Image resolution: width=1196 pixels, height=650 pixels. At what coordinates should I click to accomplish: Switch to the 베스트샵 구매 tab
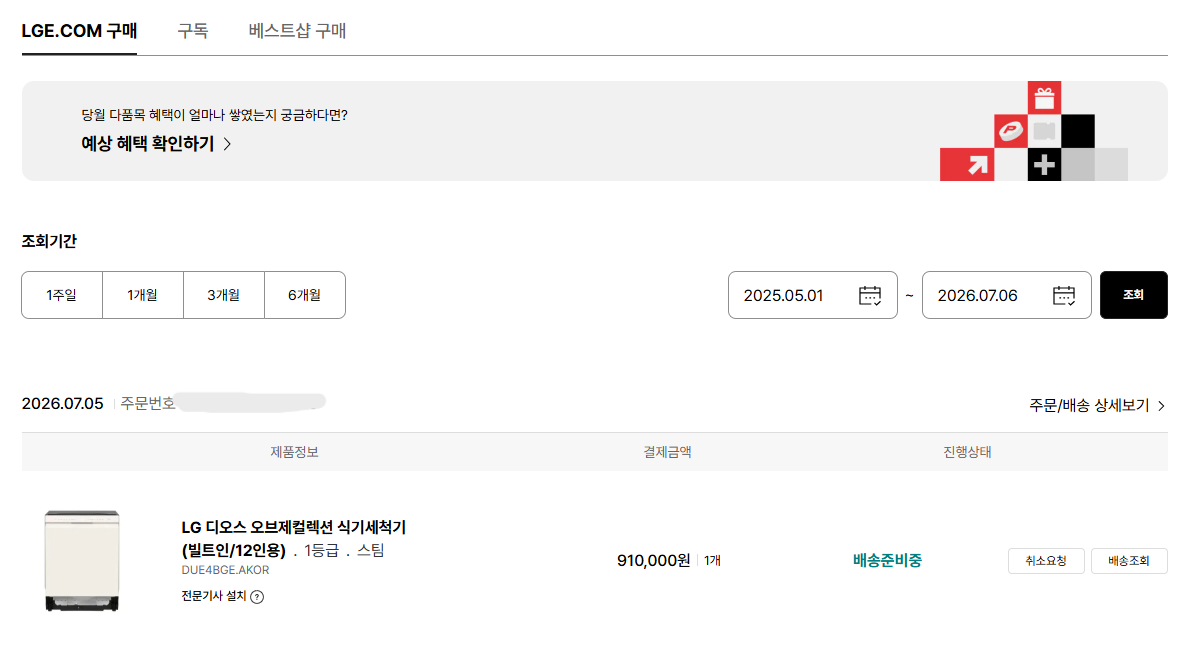297,31
